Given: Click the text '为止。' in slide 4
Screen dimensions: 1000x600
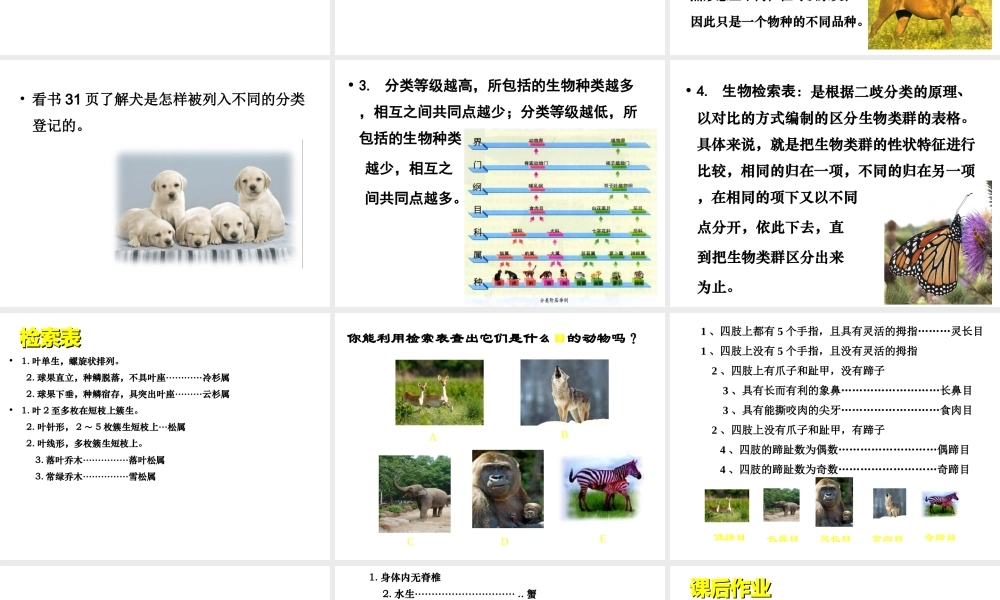Looking at the screenshot, I should (x=716, y=287).
